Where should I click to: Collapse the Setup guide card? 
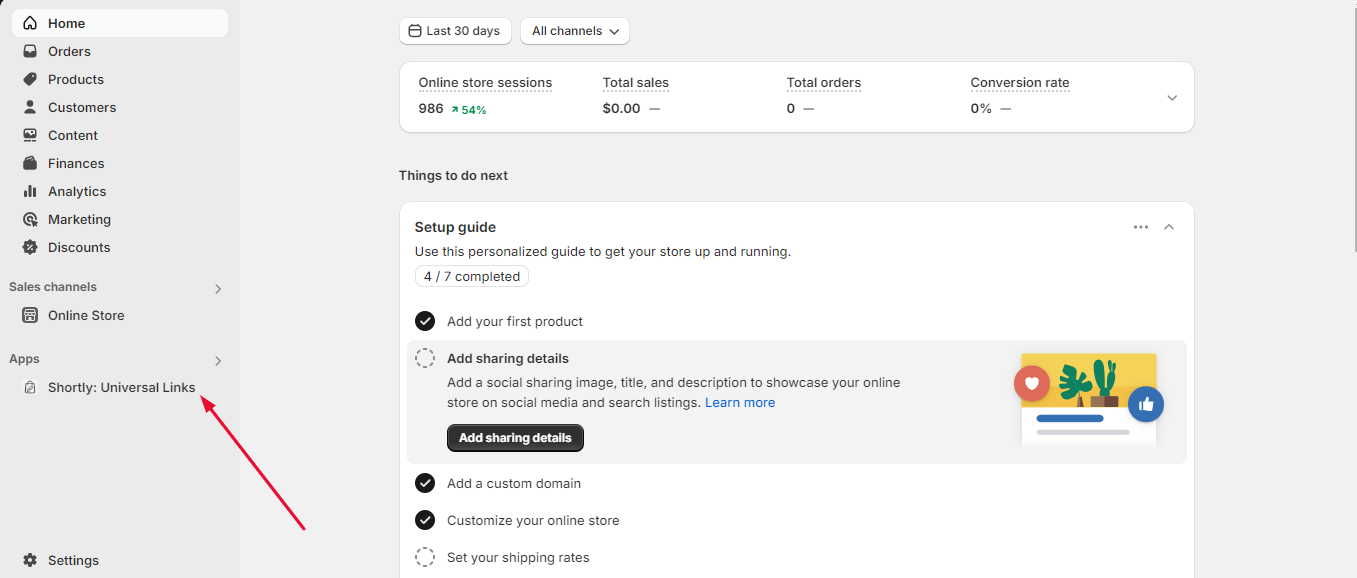point(1169,227)
